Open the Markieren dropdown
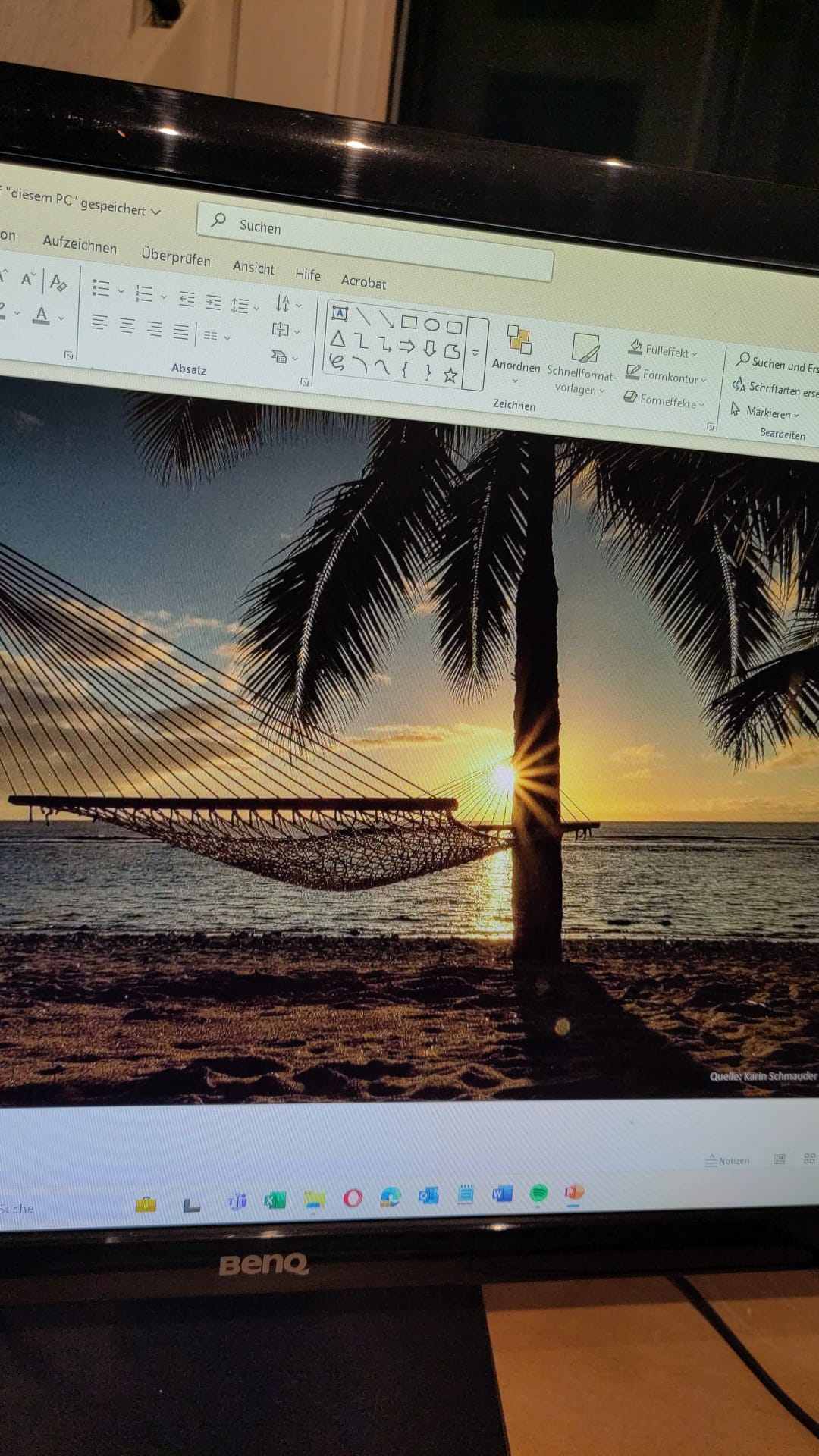The height and width of the screenshot is (1456, 819). (x=764, y=412)
